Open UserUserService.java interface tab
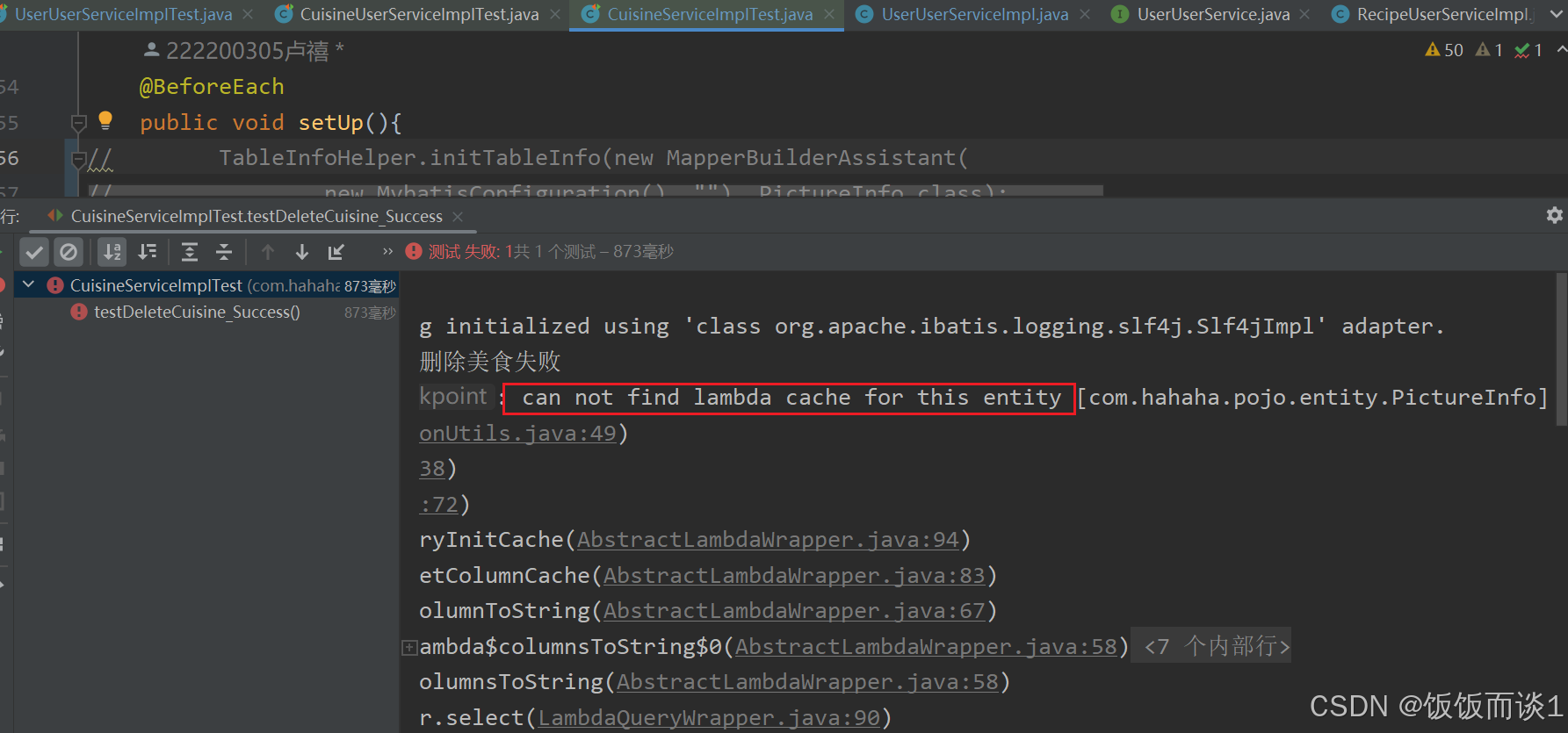Viewport: 1568px width, 733px height. pos(1213,14)
